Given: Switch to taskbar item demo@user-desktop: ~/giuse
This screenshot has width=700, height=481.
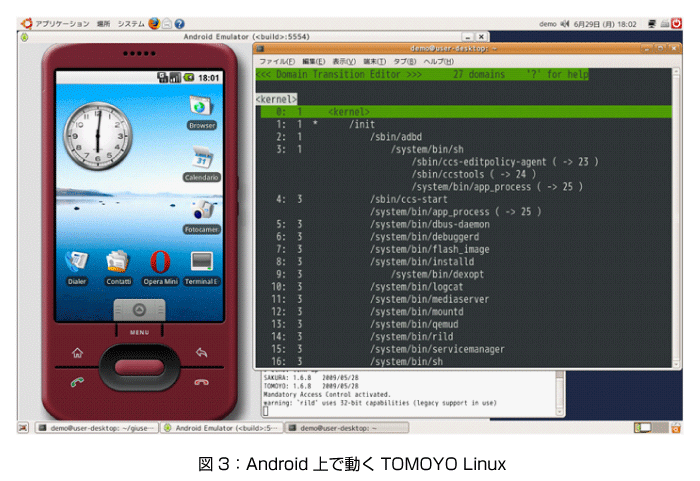Looking at the screenshot, I should (96, 428).
